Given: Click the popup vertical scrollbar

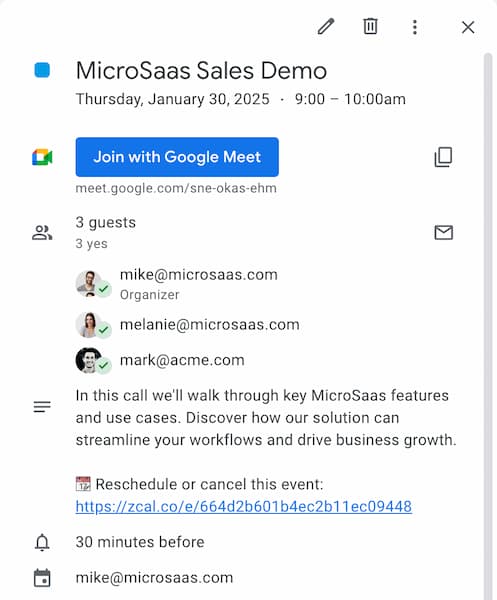Looking at the screenshot, I should [x=488, y=326].
